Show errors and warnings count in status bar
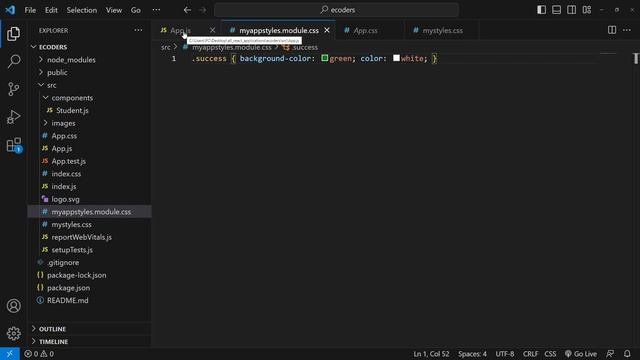 click(39, 354)
